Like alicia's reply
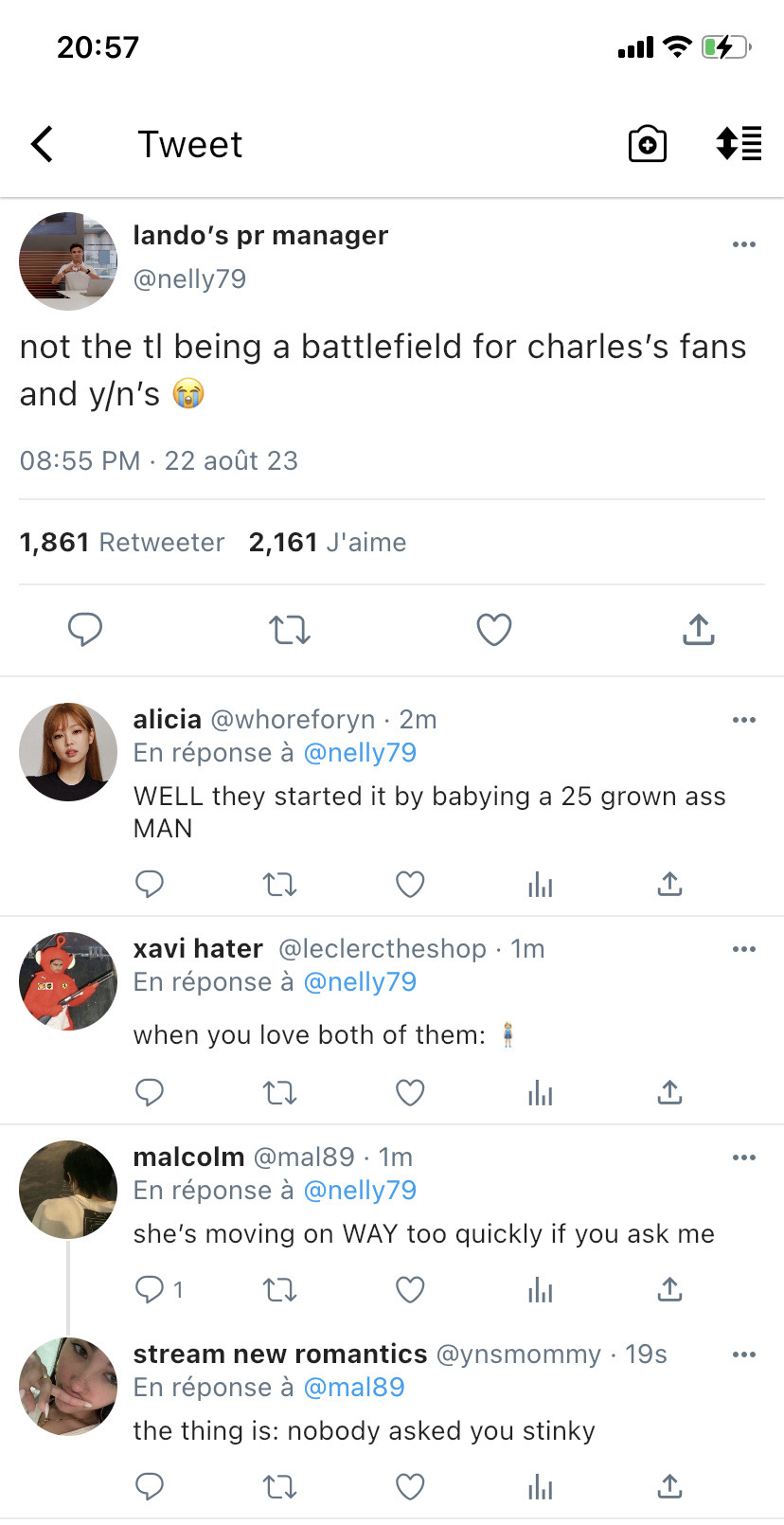The image size is (784, 1525). pos(409,885)
